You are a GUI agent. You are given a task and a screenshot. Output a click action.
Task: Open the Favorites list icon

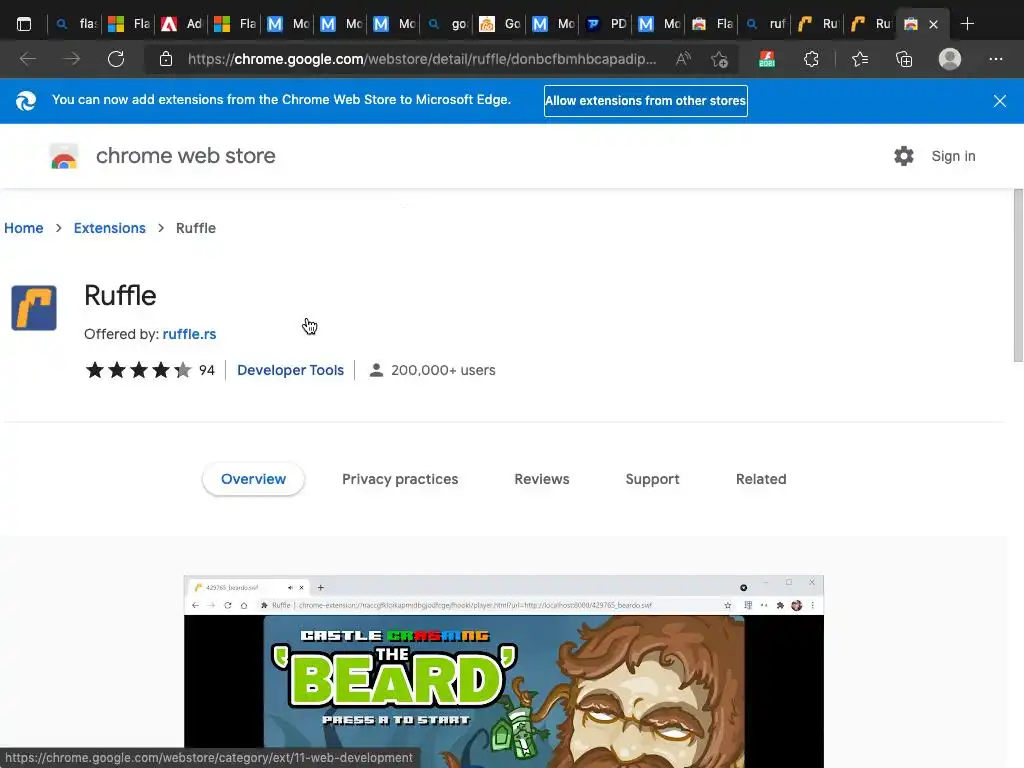click(x=859, y=59)
